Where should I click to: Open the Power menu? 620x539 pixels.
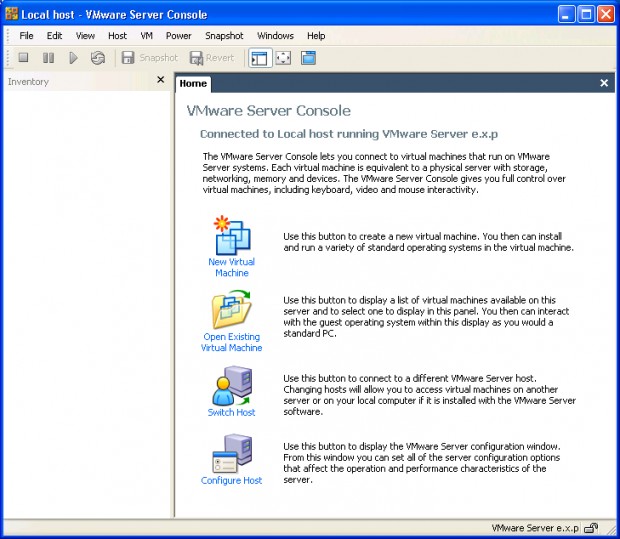pos(178,36)
